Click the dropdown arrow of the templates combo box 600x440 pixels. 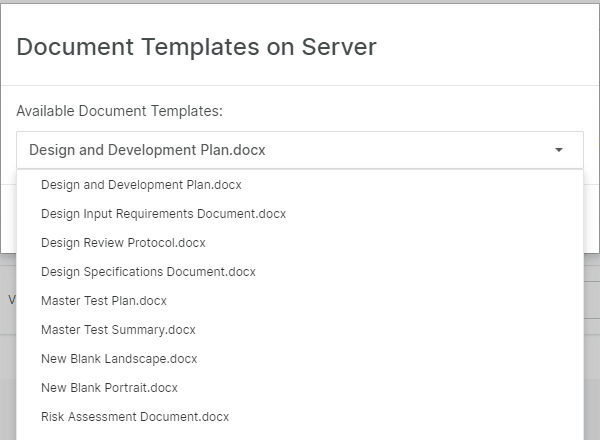tap(559, 150)
